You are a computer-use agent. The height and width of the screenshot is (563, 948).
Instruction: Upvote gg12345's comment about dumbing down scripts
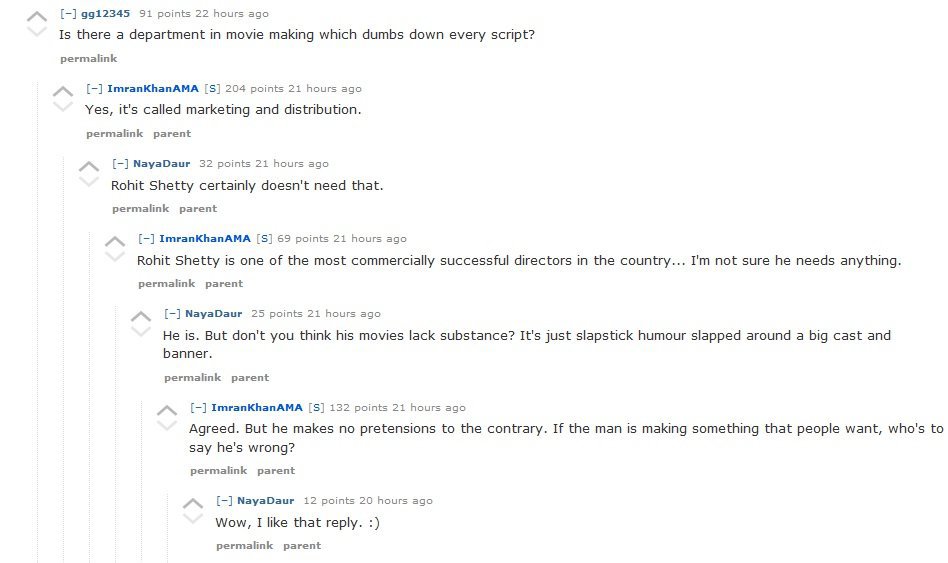click(x=37, y=16)
